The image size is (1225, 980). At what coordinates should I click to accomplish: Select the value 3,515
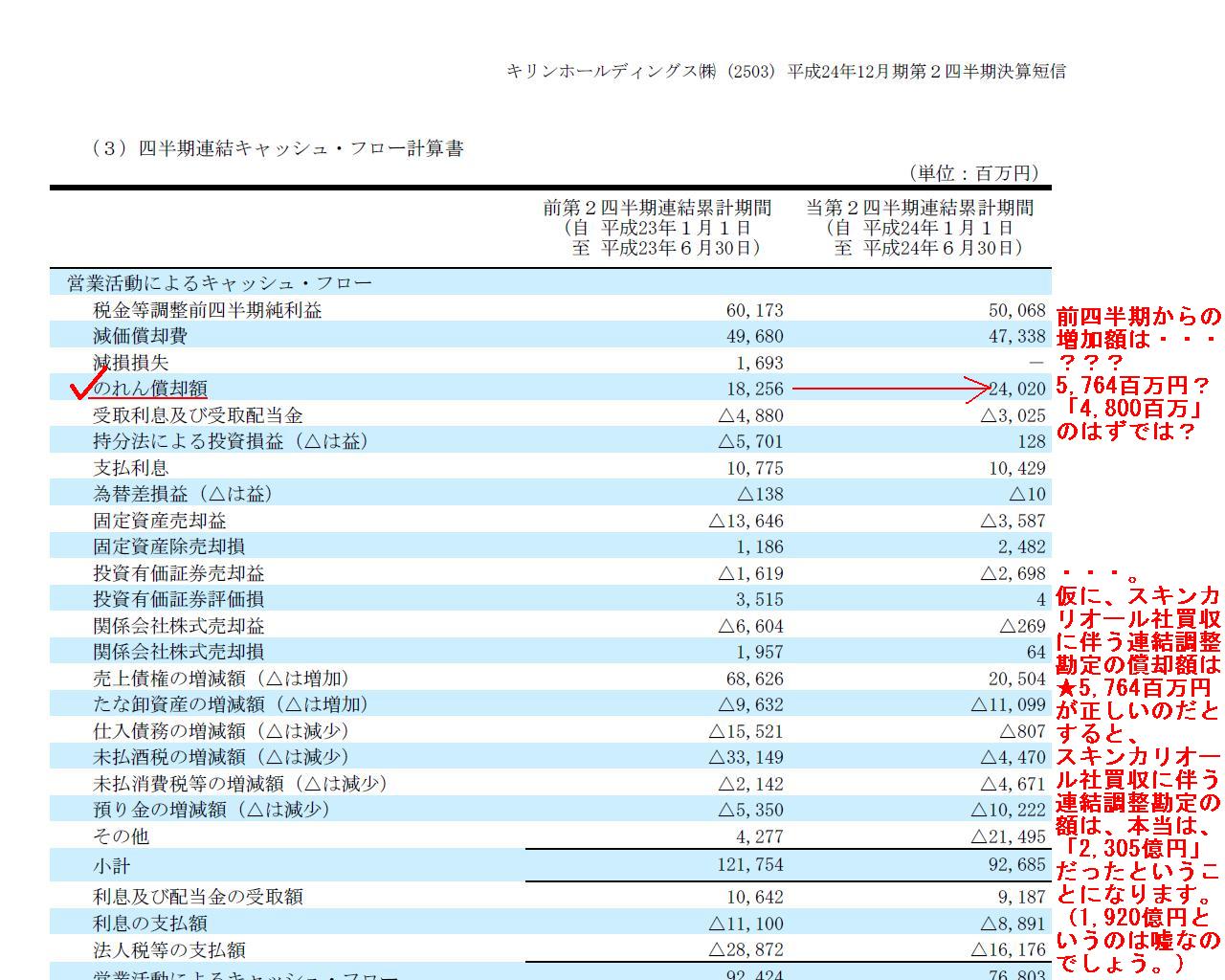pos(760,599)
